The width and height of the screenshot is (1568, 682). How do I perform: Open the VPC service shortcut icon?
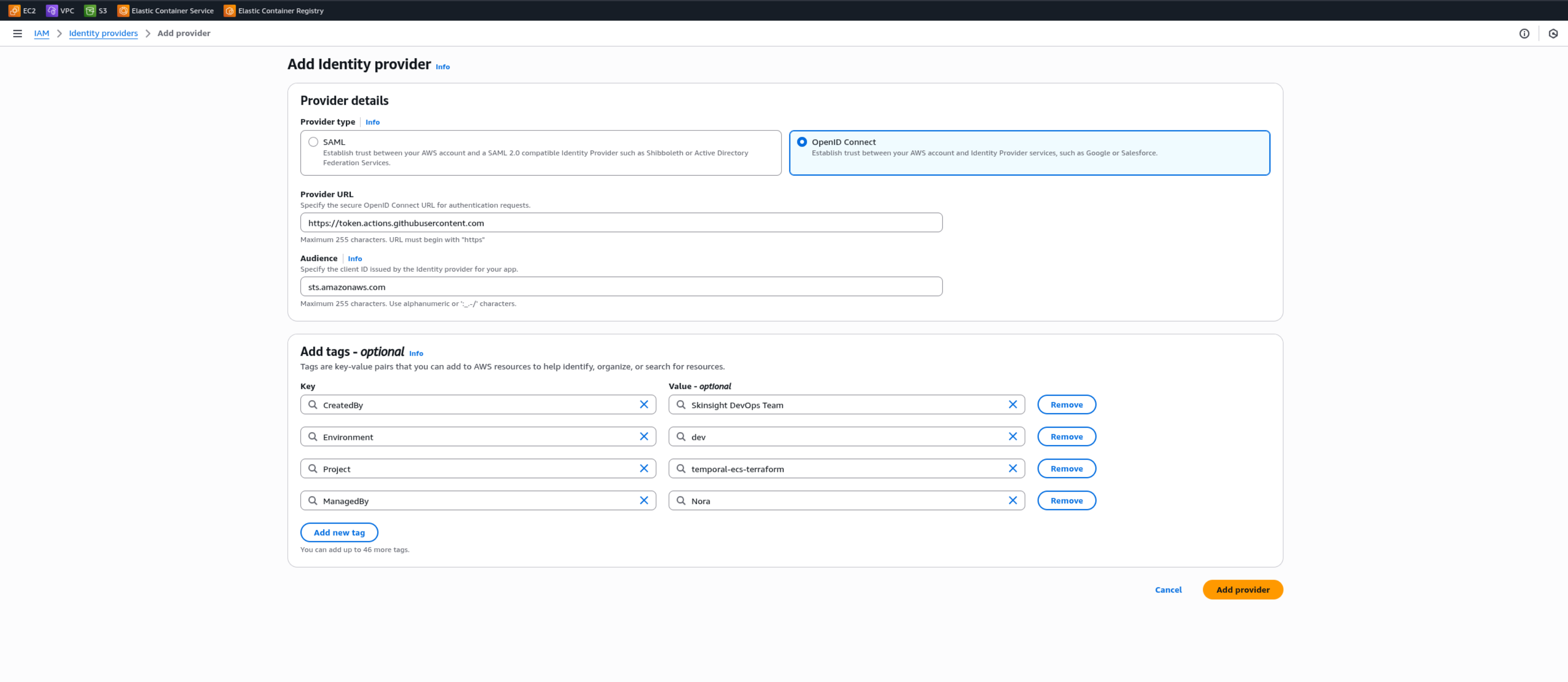[x=52, y=10]
